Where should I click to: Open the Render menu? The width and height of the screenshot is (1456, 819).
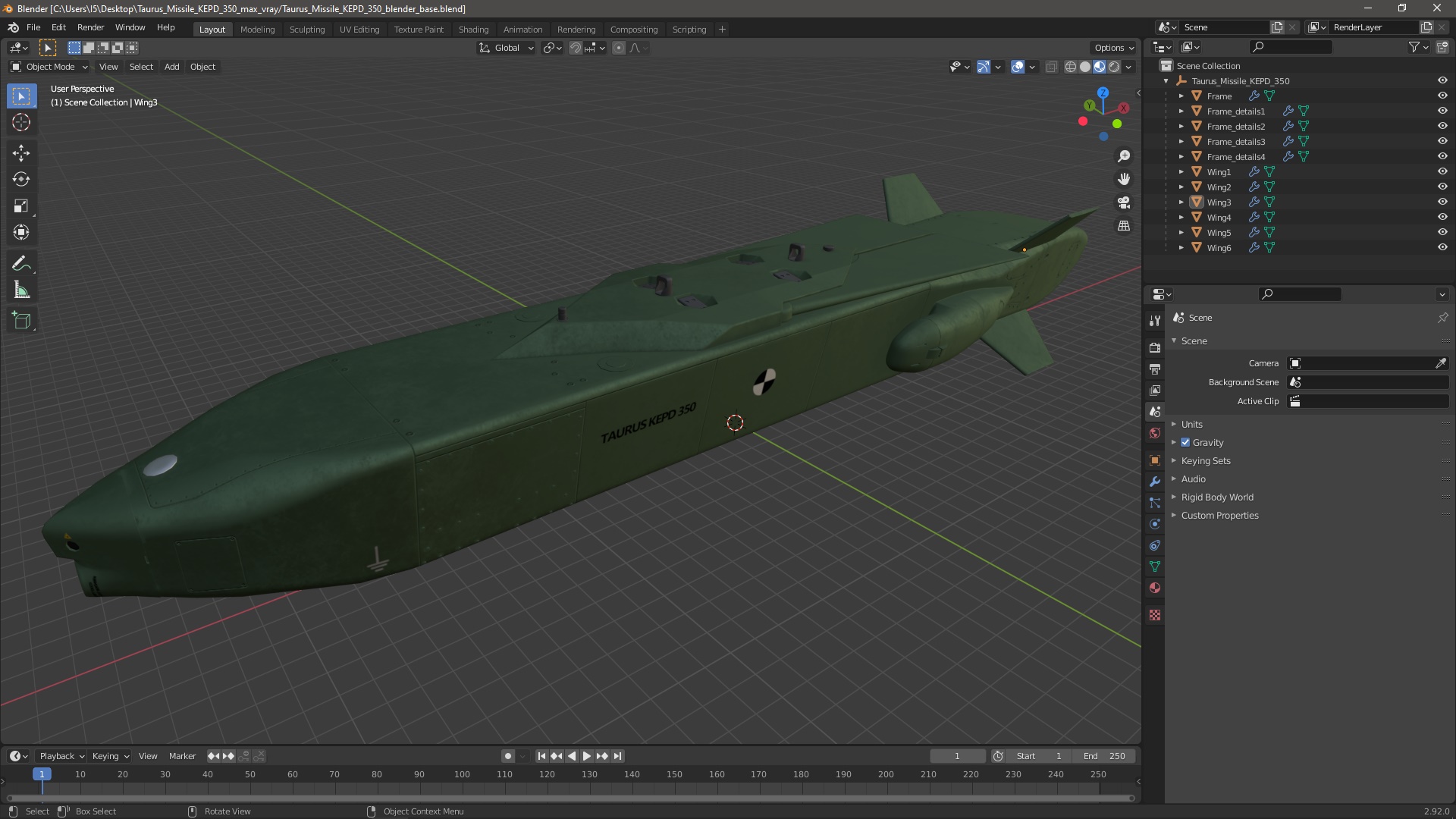[x=90, y=27]
